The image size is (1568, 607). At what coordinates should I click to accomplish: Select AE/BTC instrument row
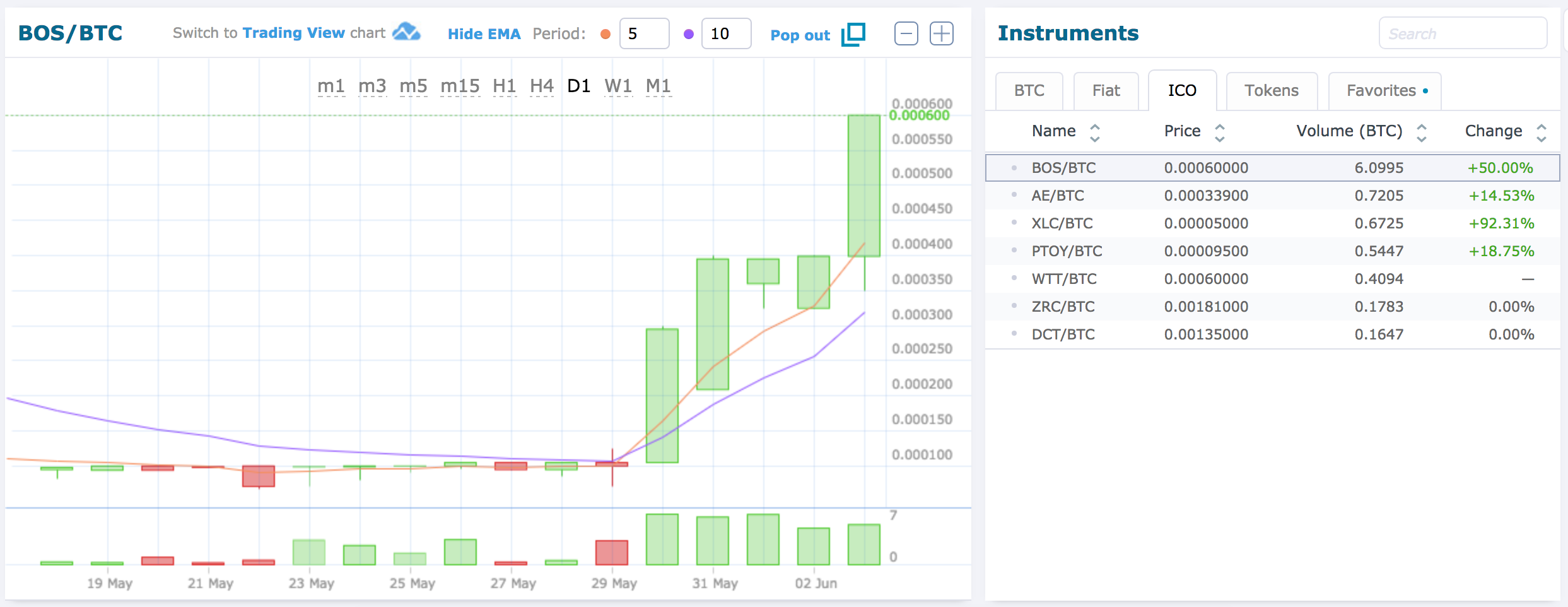tap(1273, 196)
